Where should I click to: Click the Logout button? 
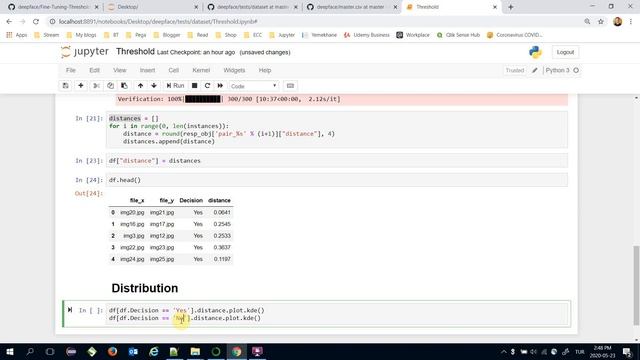565,52
